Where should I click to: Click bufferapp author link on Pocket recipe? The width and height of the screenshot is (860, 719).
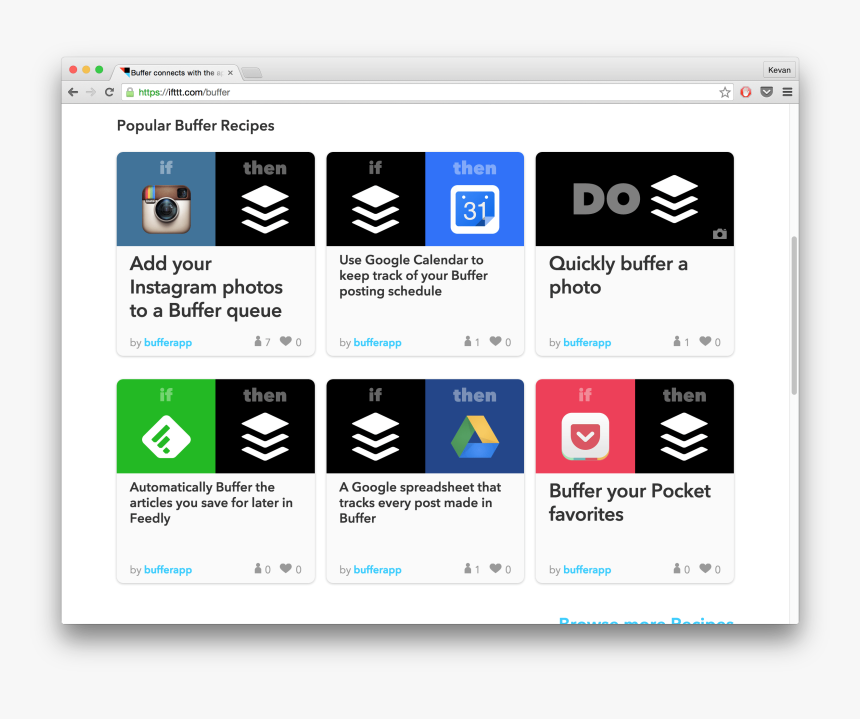pyautogui.click(x=587, y=569)
